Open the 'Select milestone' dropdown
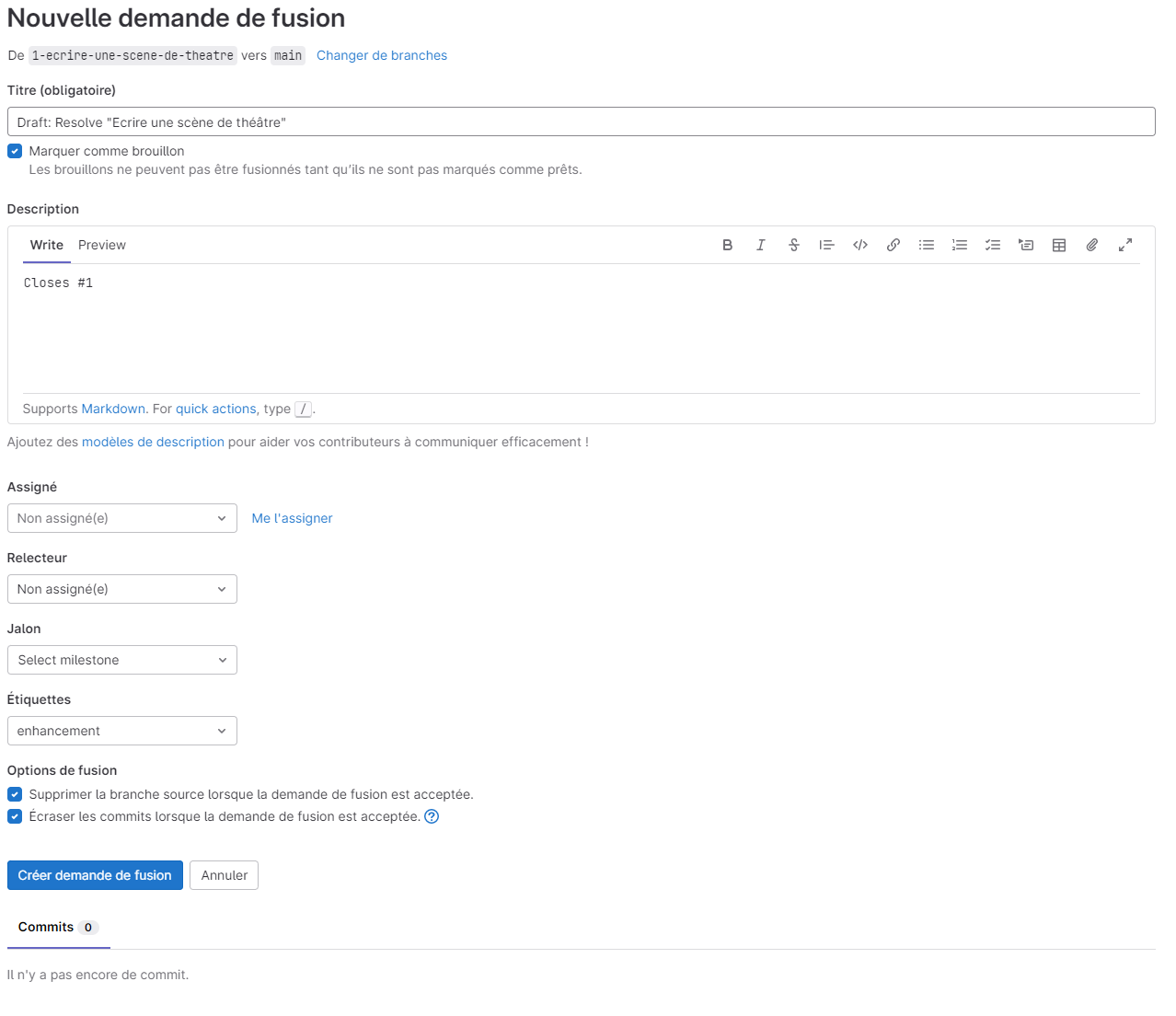 pyautogui.click(x=121, y=660)
